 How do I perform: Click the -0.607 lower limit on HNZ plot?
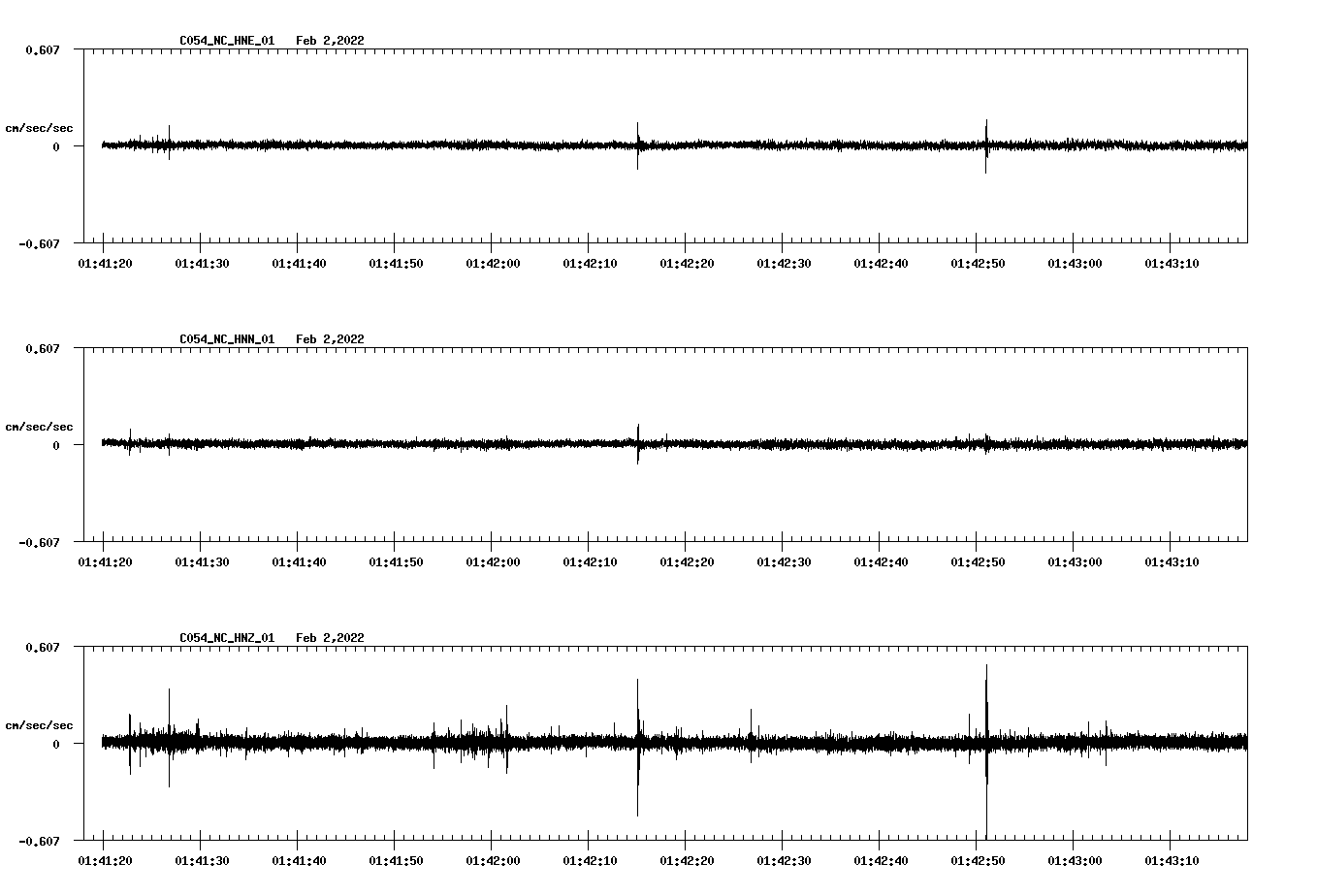[39, 841]
